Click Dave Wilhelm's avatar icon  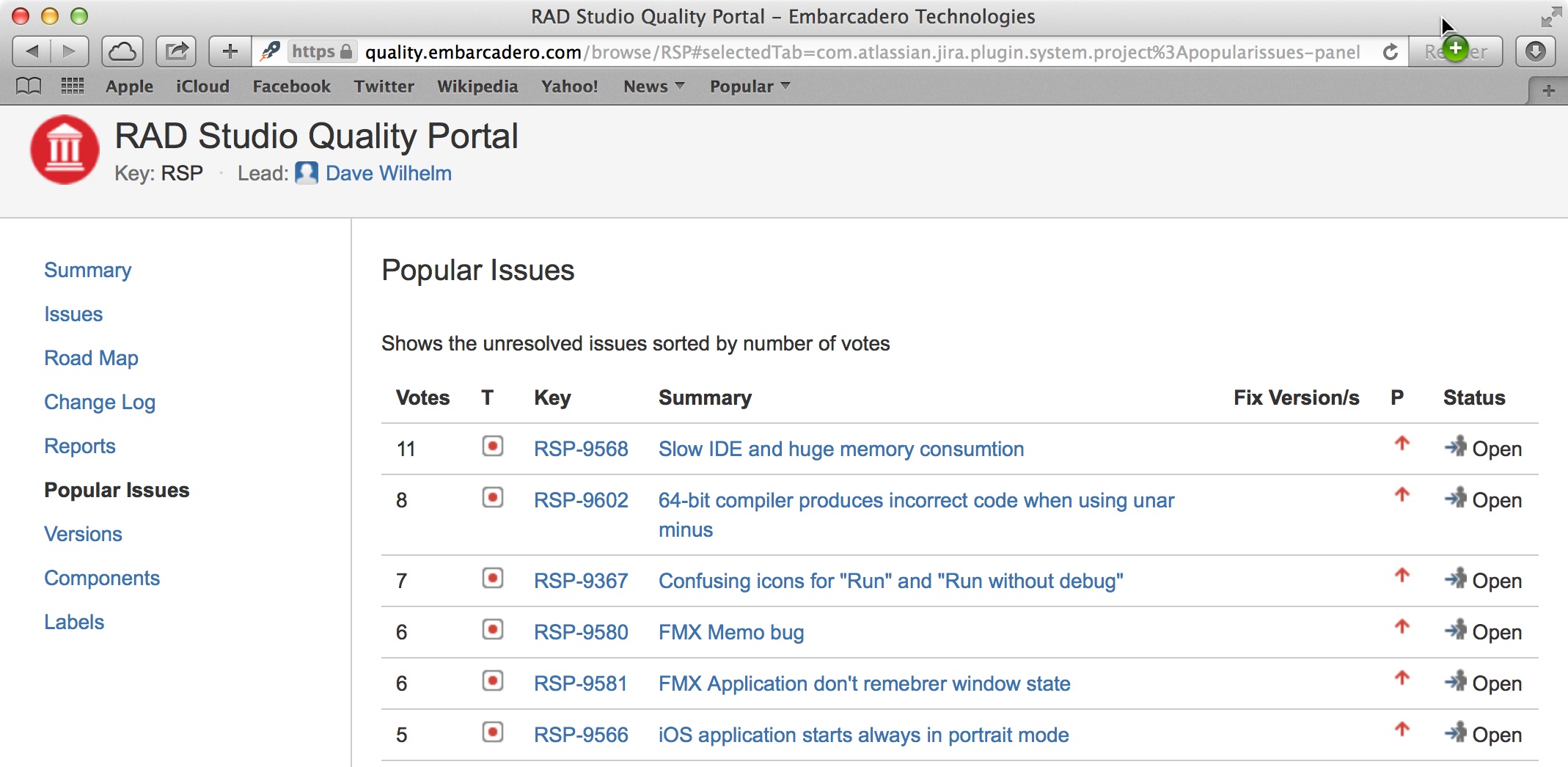(307, 173)
